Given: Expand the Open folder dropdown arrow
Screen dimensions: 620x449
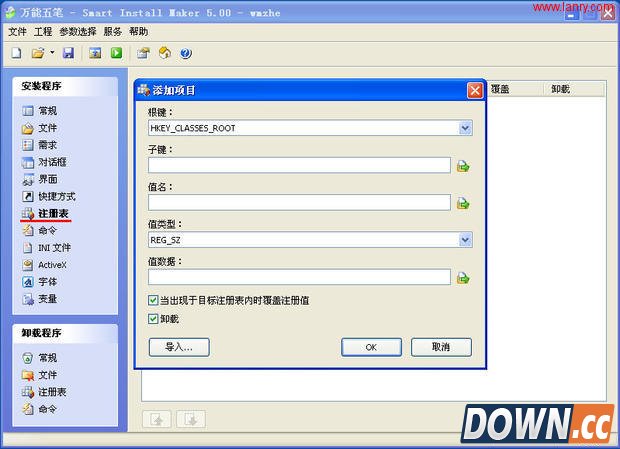Looking at the screenshot, I should pyautogui.click(x=52, y=53).
